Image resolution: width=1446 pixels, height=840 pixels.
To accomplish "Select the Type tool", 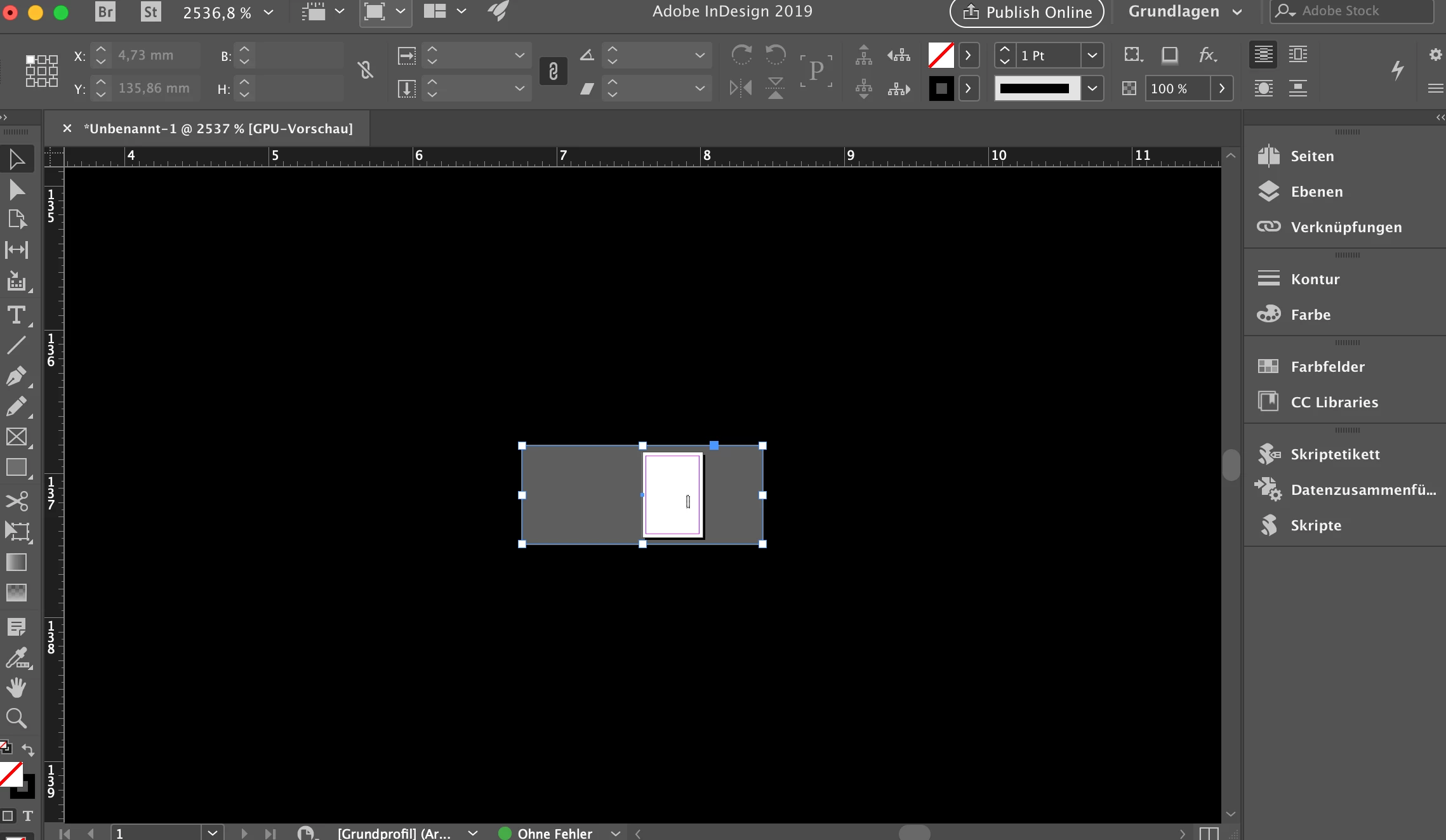I will 17,315.
